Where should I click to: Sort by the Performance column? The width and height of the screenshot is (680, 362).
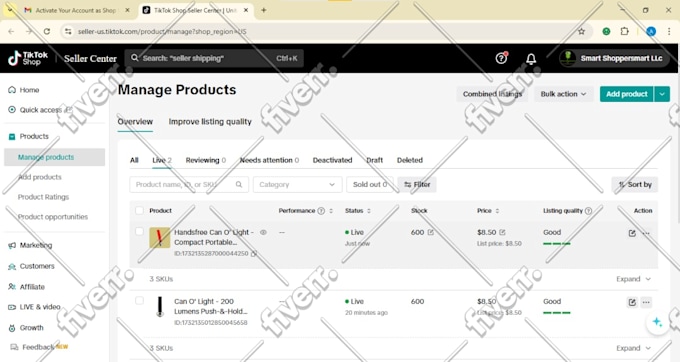click(331, 211)
